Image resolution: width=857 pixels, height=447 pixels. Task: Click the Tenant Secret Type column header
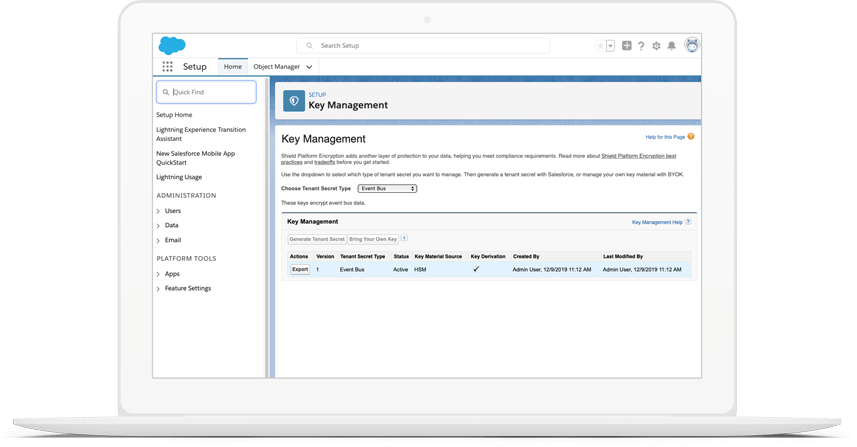click(x=362, y=256)
